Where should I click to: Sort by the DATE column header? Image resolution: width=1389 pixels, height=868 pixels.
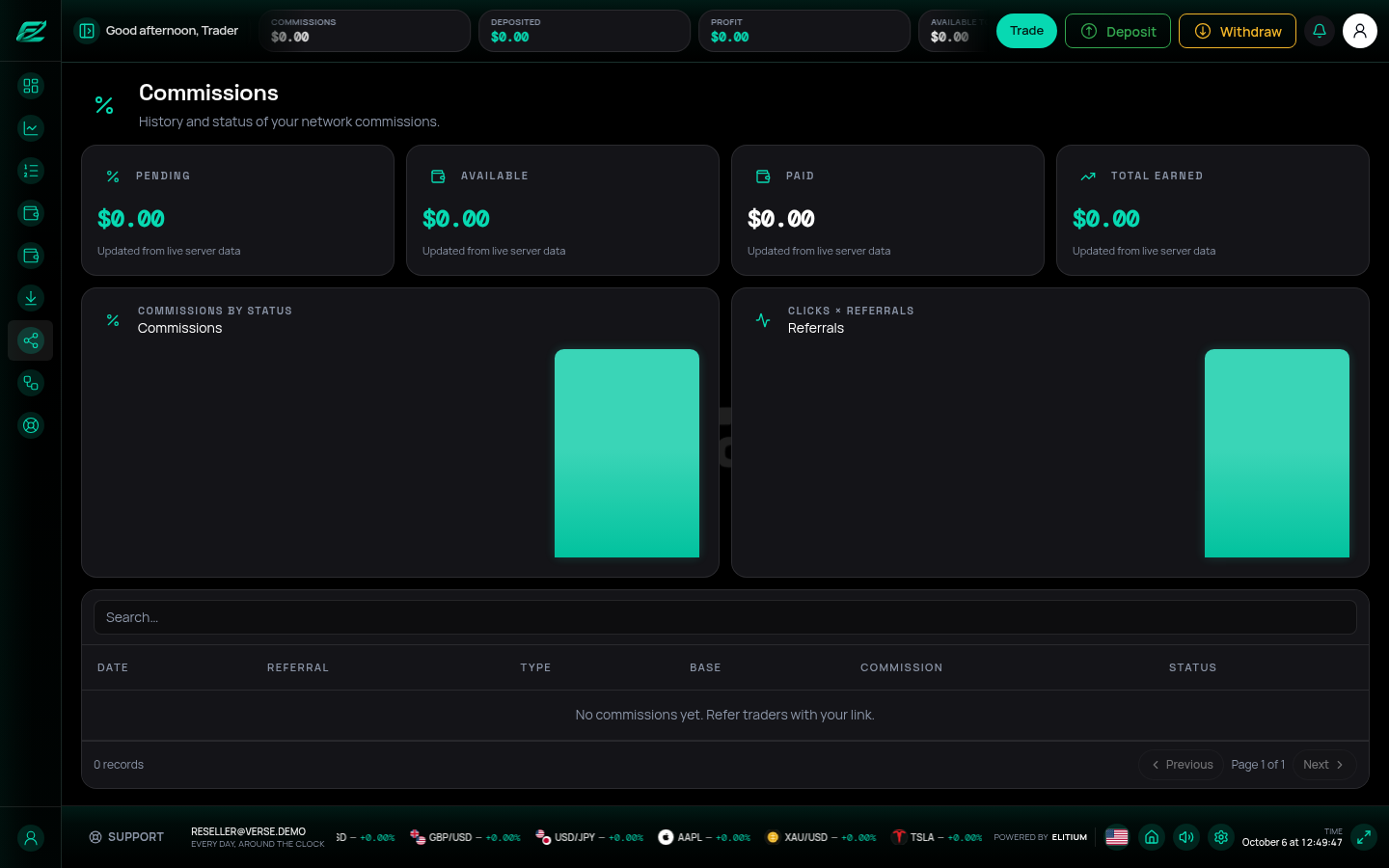click(113, 667)
